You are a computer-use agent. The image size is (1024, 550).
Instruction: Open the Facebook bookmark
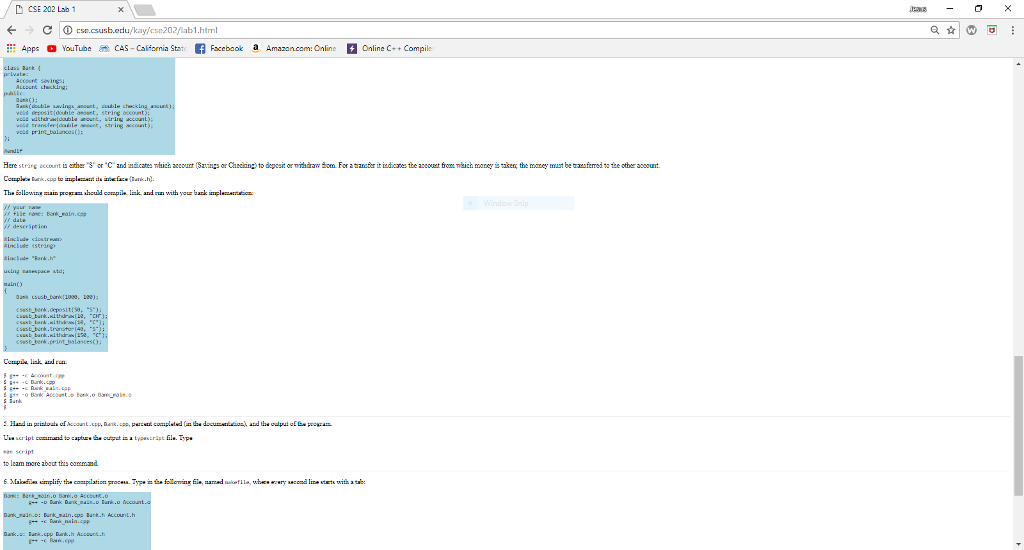click(219, 48)
